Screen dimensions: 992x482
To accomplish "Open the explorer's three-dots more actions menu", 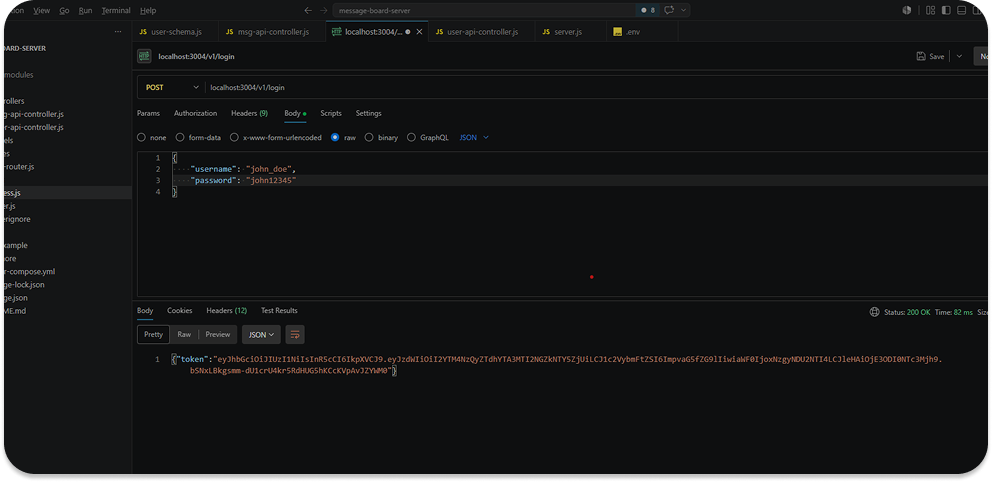I will pos(118,32).
